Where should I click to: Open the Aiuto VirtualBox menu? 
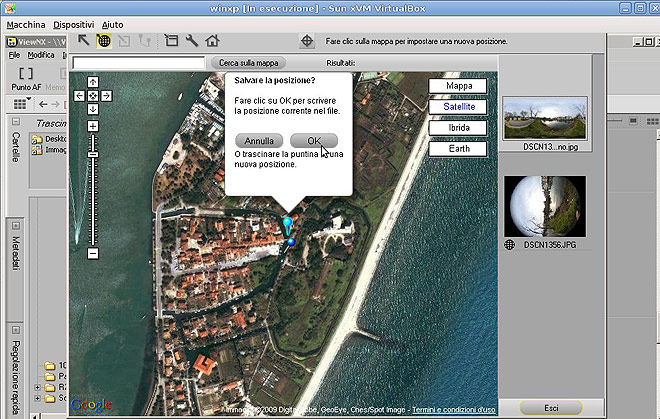coord(112,25)
